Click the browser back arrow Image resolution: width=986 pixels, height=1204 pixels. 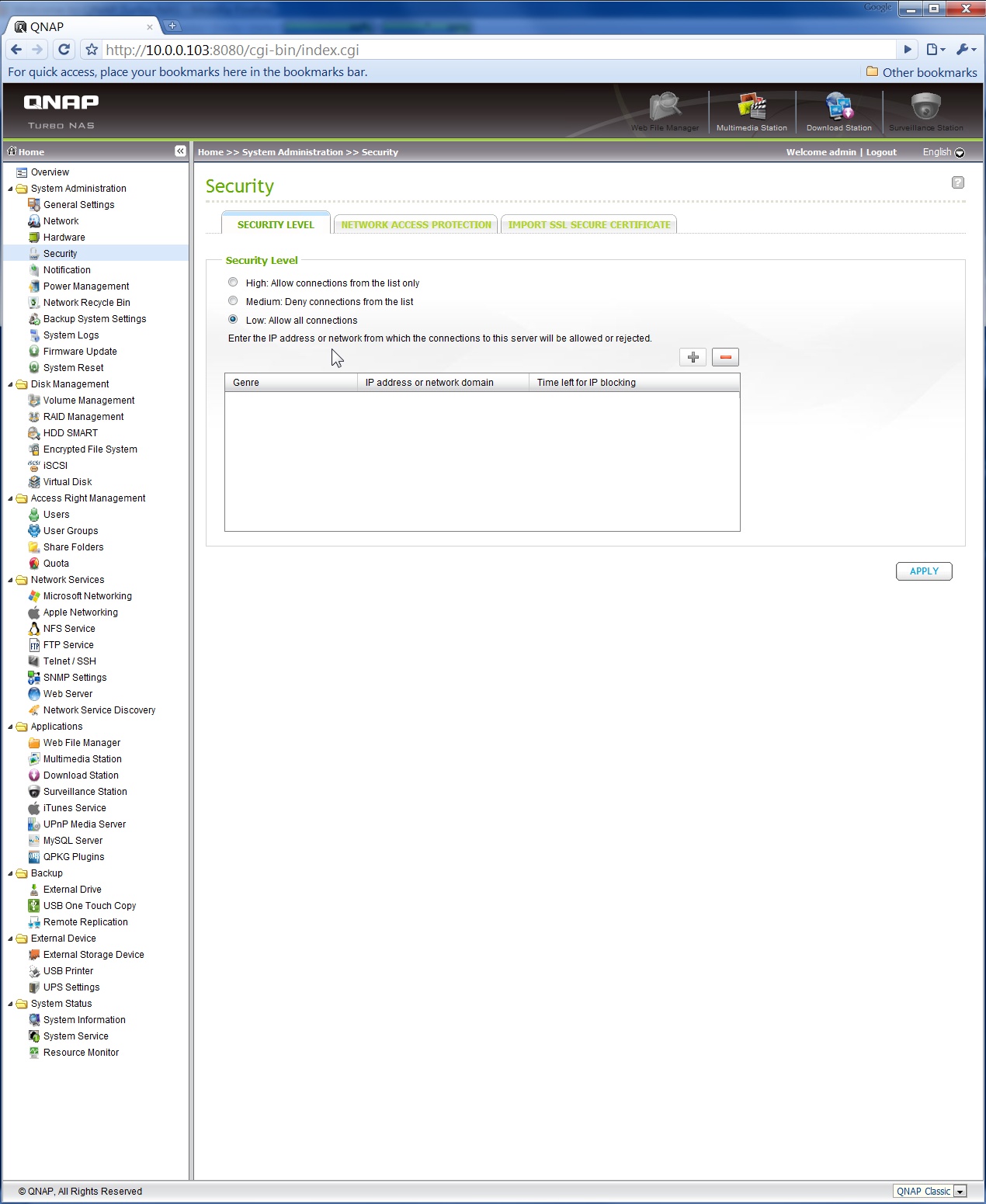coord(16,50)
